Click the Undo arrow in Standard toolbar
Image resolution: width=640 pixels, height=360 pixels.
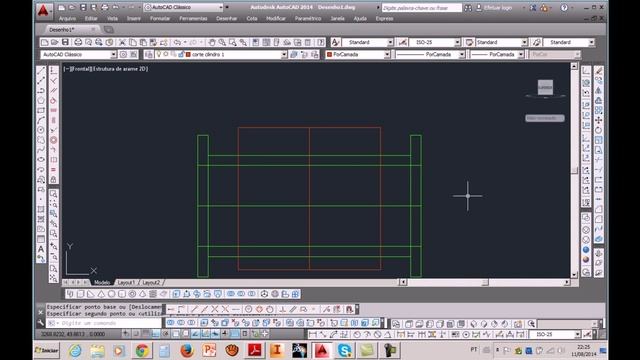click(177, 42)
